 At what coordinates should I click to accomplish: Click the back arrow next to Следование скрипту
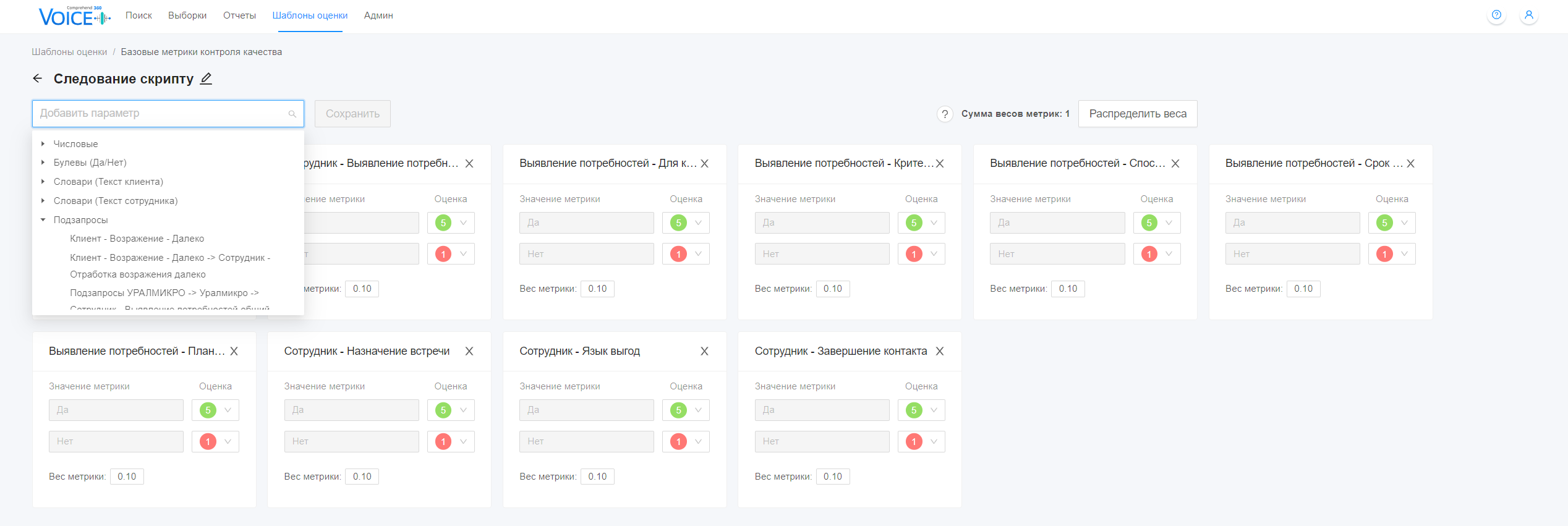pyautogui.click(x=38, y=78)
